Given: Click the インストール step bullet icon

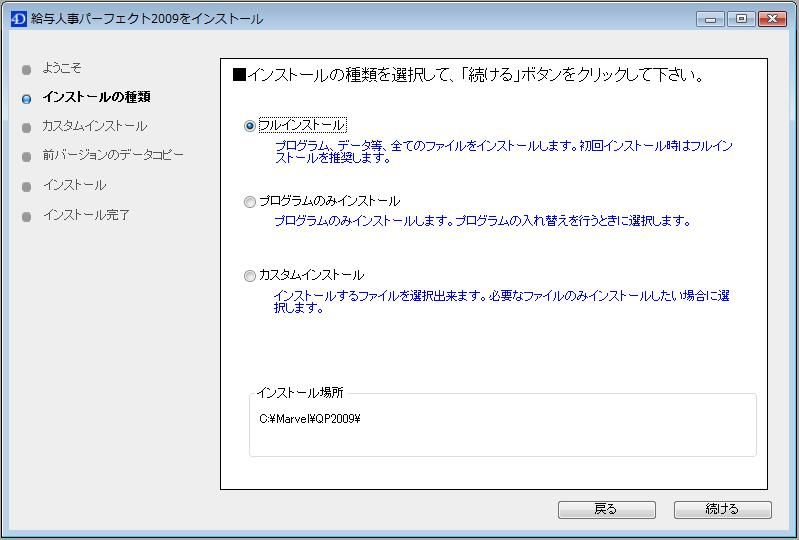Looking at the screenshot, I should click(27, 187).
